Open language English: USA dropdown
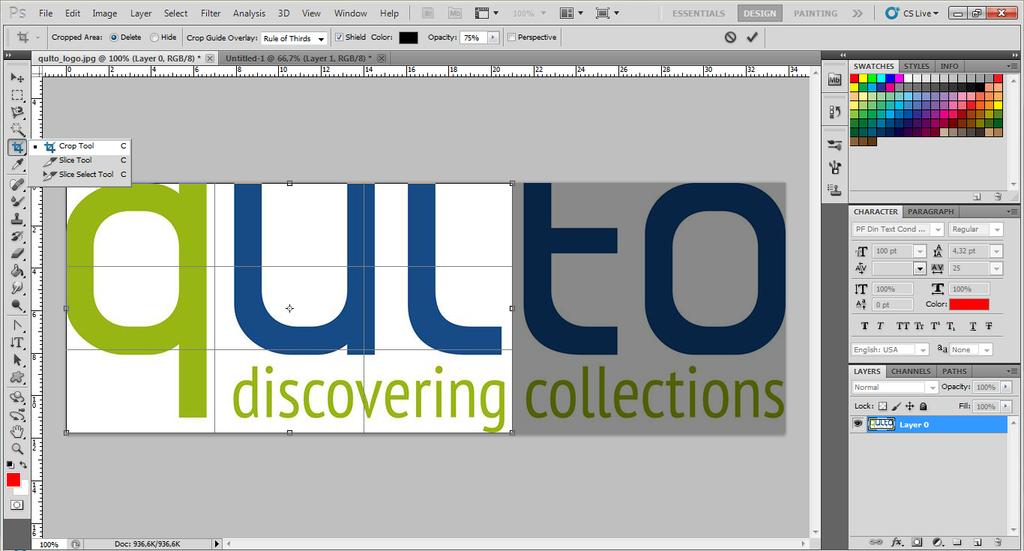Image resolution: width=1024 pixels, height=551 pixels. (923, 350)
